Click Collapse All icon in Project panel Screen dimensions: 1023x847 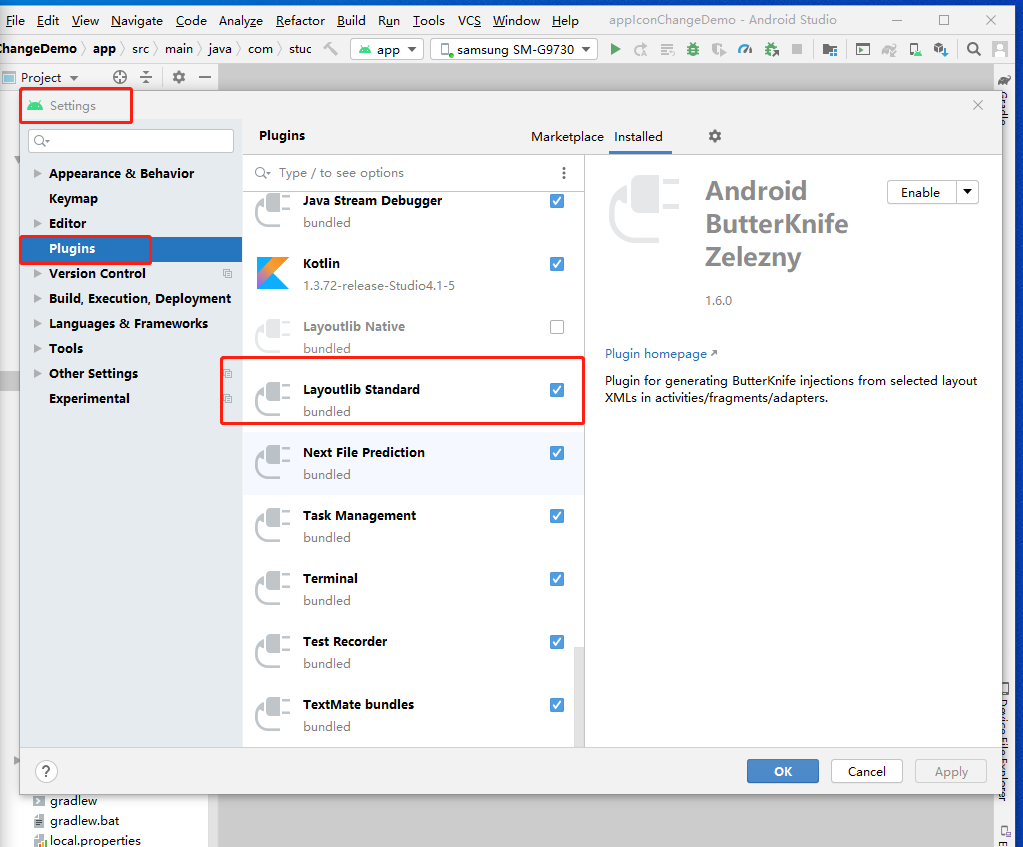[146, 77]
